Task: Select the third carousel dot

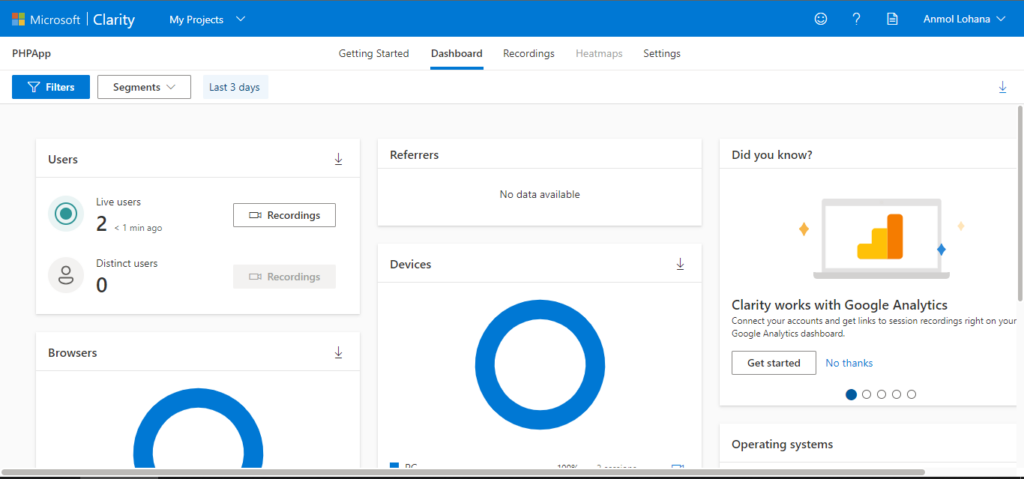Action: click(882, 394)
